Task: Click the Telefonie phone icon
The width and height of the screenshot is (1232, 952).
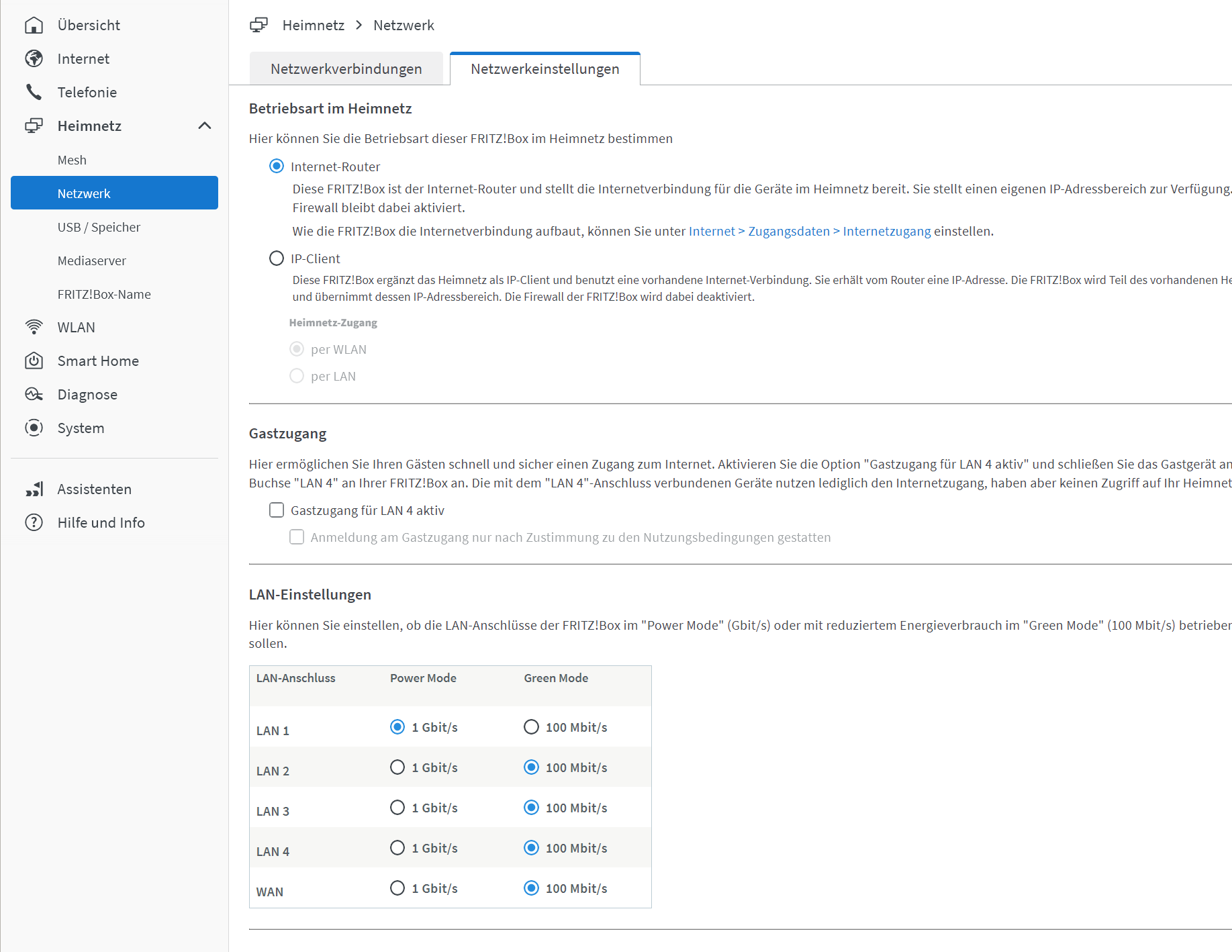Action: click(x=34, y=93)
